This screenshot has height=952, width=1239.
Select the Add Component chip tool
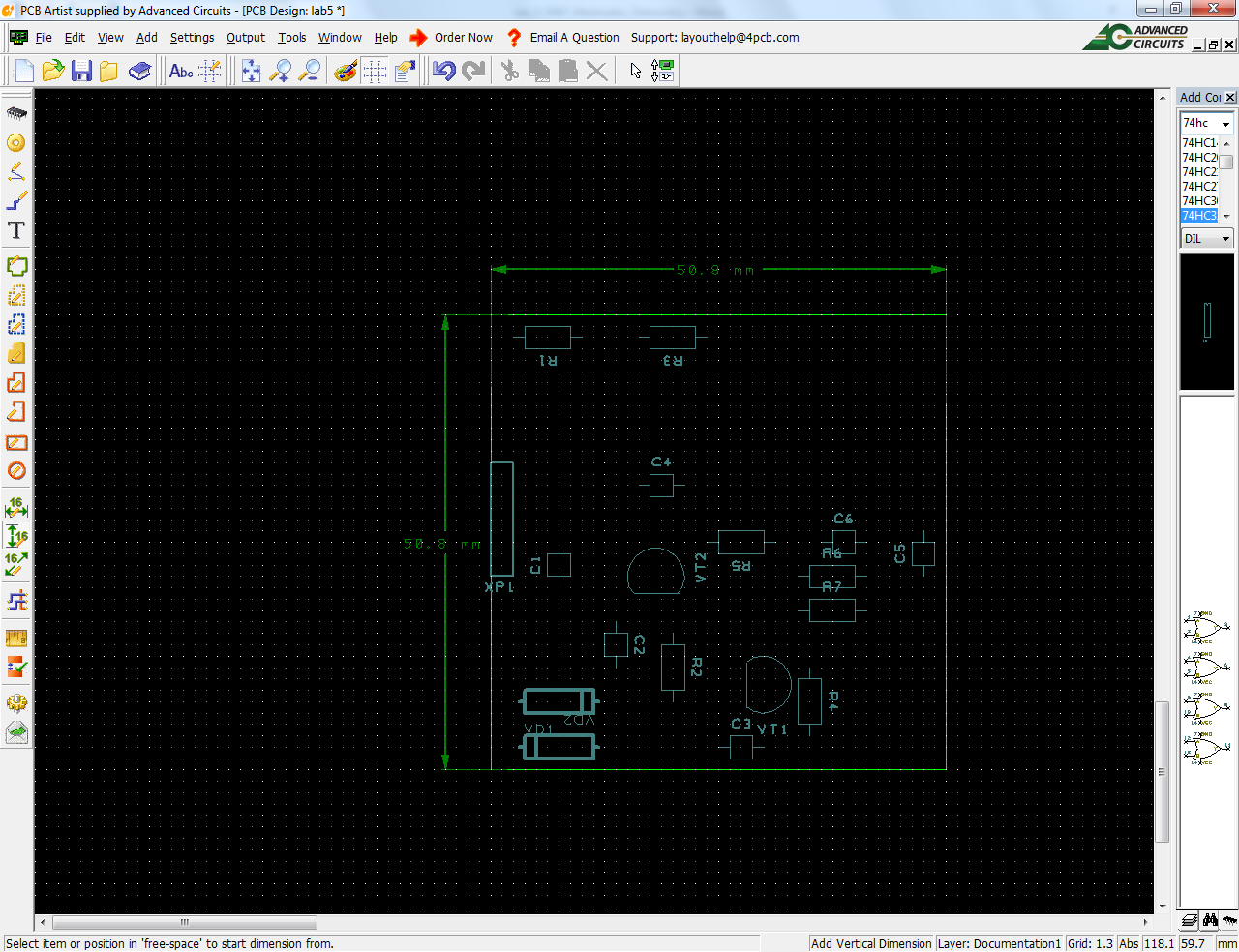click(x=16, y=113)
